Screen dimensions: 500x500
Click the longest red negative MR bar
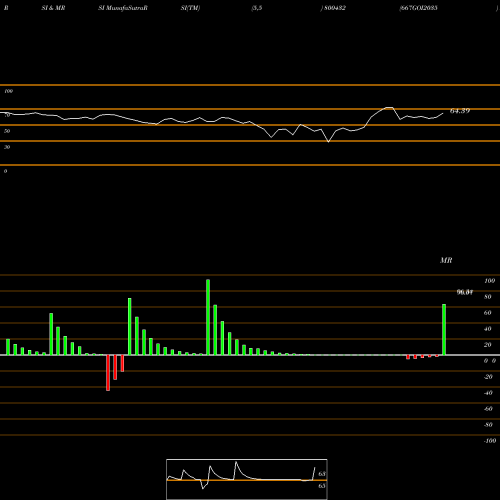click(x=108, y=373)
